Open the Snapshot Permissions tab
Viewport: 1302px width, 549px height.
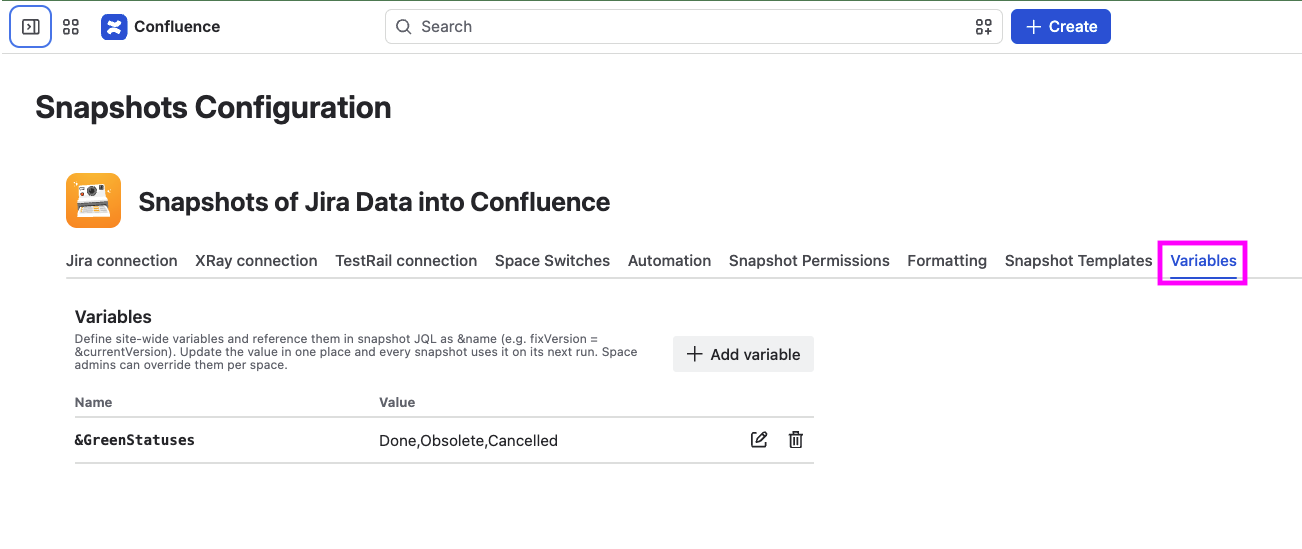(x=809, y=260)
